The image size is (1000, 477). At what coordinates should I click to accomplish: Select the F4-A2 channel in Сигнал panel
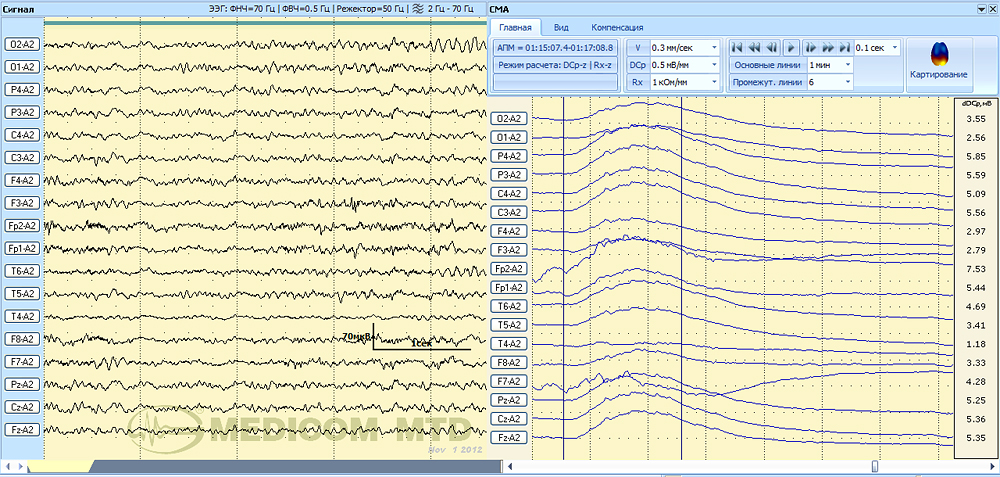22,180
